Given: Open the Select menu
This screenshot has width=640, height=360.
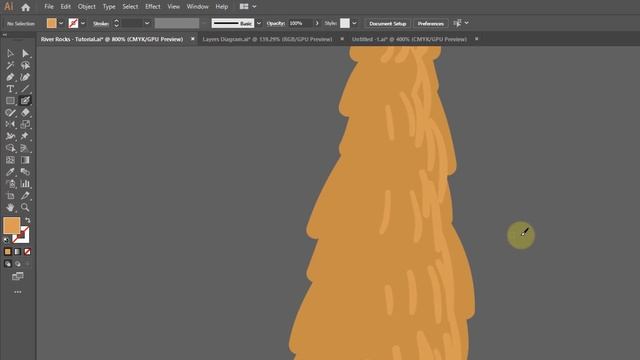Looking at the screenshot, I should point(130,7).
